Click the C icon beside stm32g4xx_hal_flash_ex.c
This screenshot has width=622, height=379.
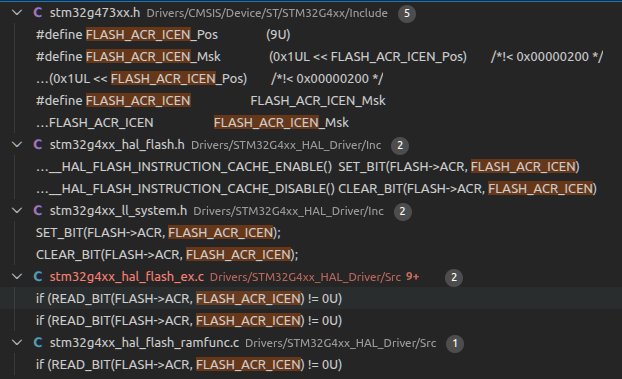38,277
